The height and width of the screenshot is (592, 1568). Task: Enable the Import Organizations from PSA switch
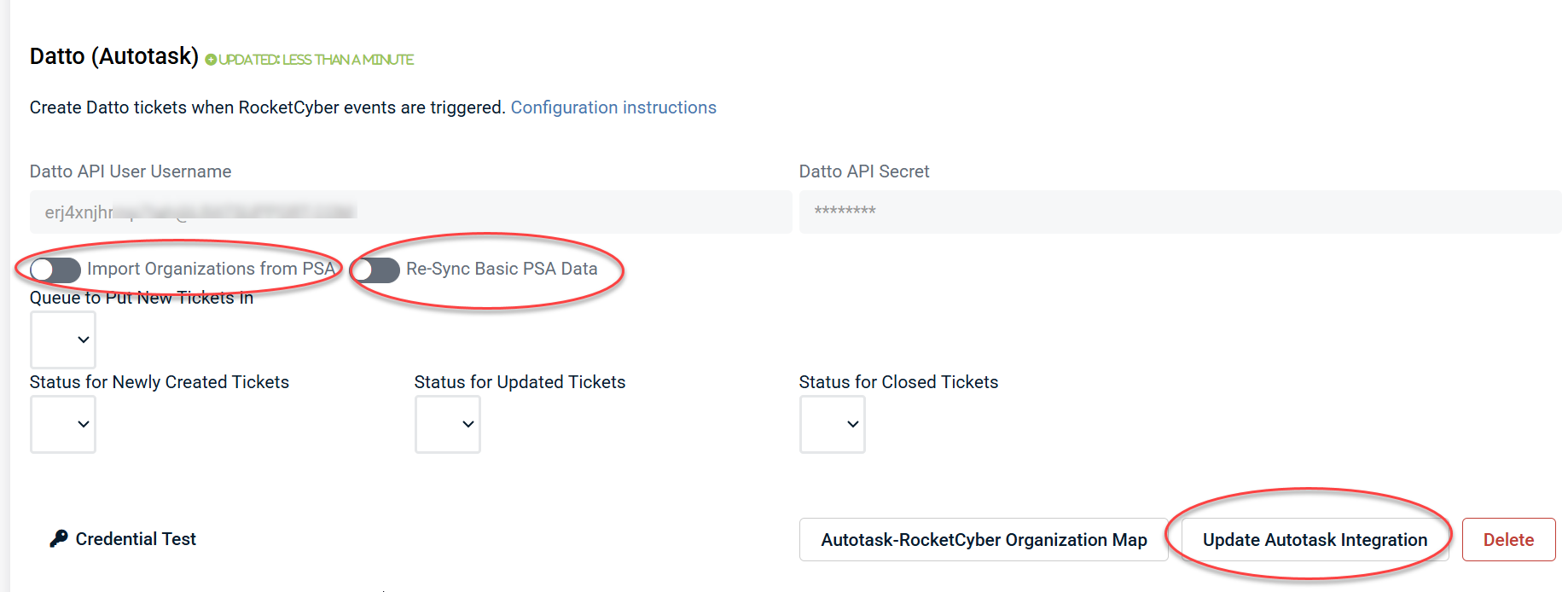click(x=55, y=270)
